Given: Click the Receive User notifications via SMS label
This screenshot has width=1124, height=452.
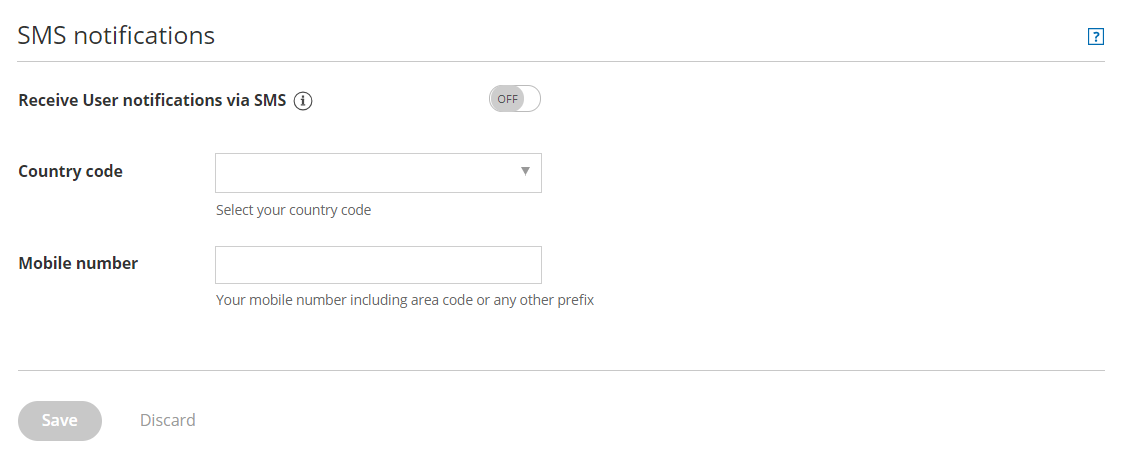Looking at the screenshot, I should click(x=152, y=100).
